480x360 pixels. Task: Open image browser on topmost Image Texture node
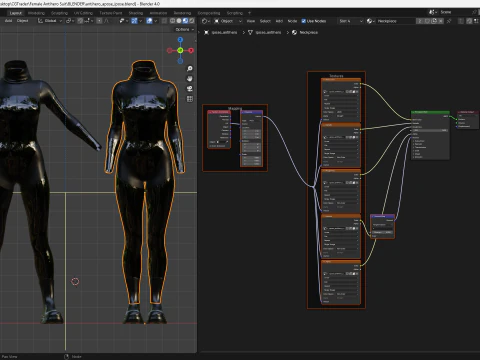point(325,91)
